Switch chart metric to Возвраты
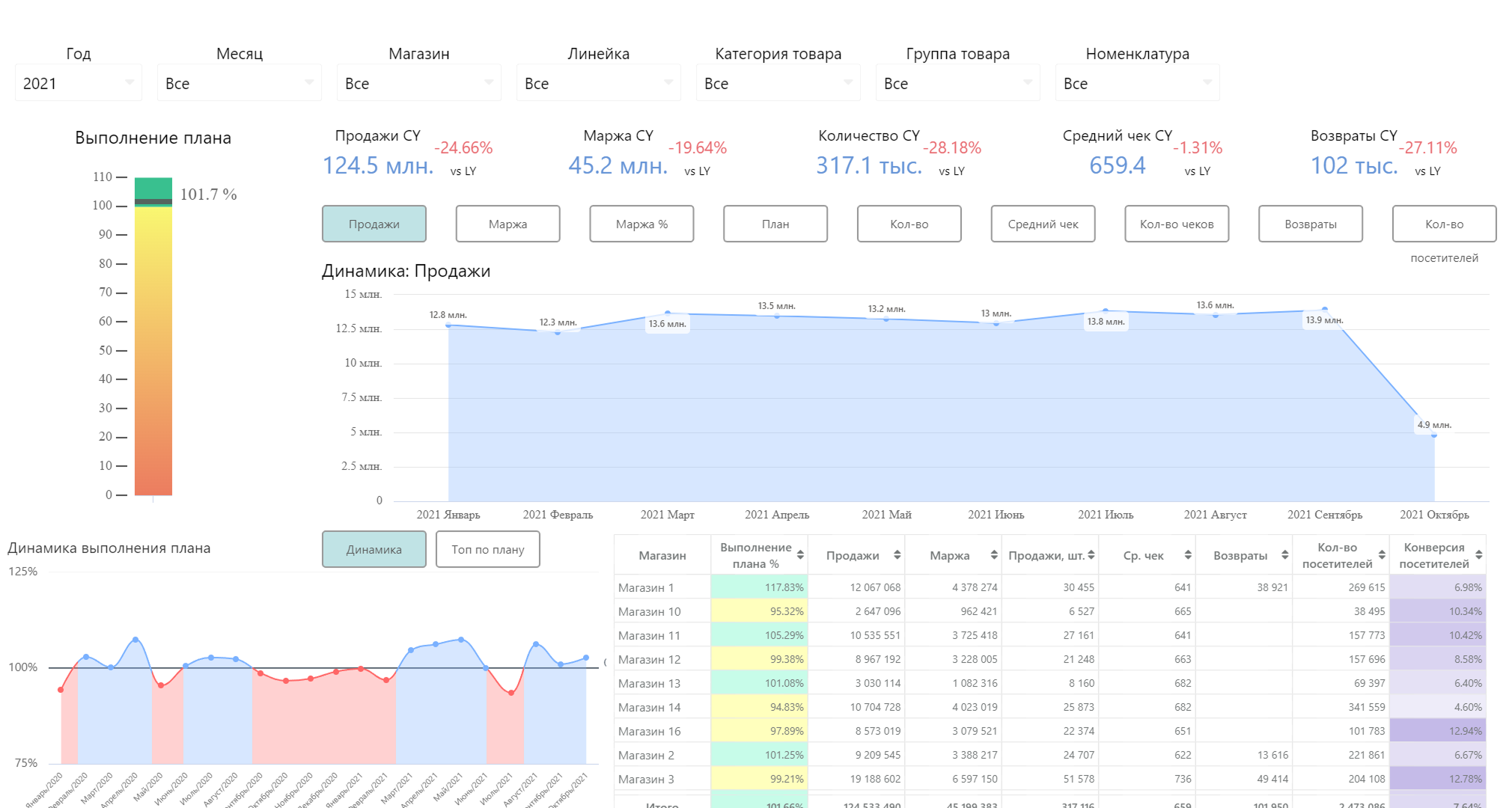The image size is (1512, 808). [1310, 224]
